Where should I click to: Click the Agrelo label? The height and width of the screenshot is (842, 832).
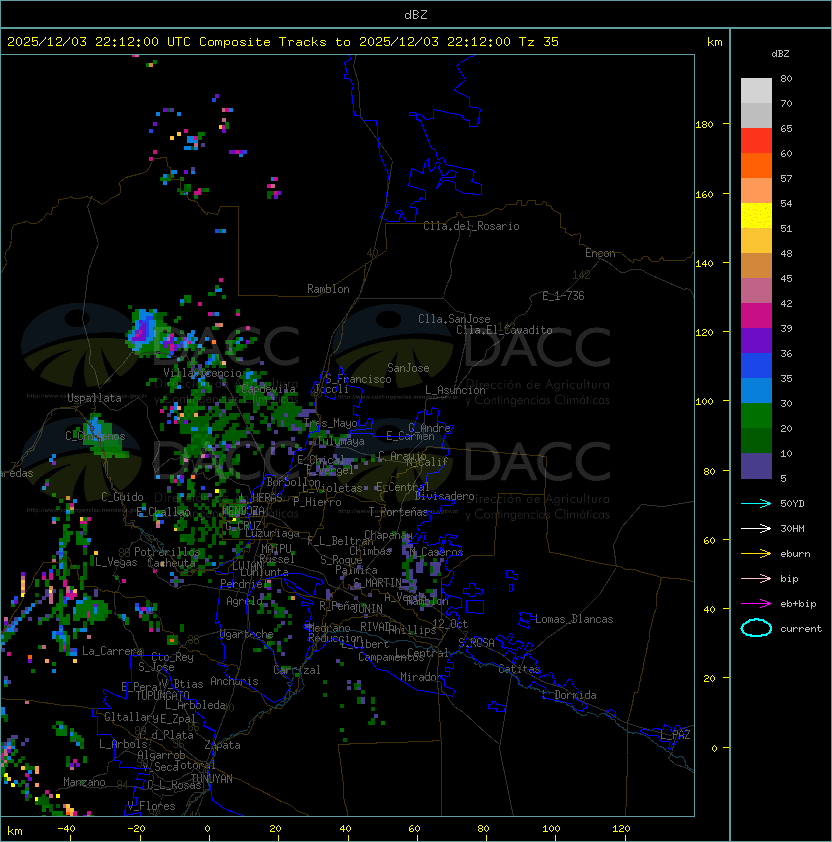click(x=244, y=601)
